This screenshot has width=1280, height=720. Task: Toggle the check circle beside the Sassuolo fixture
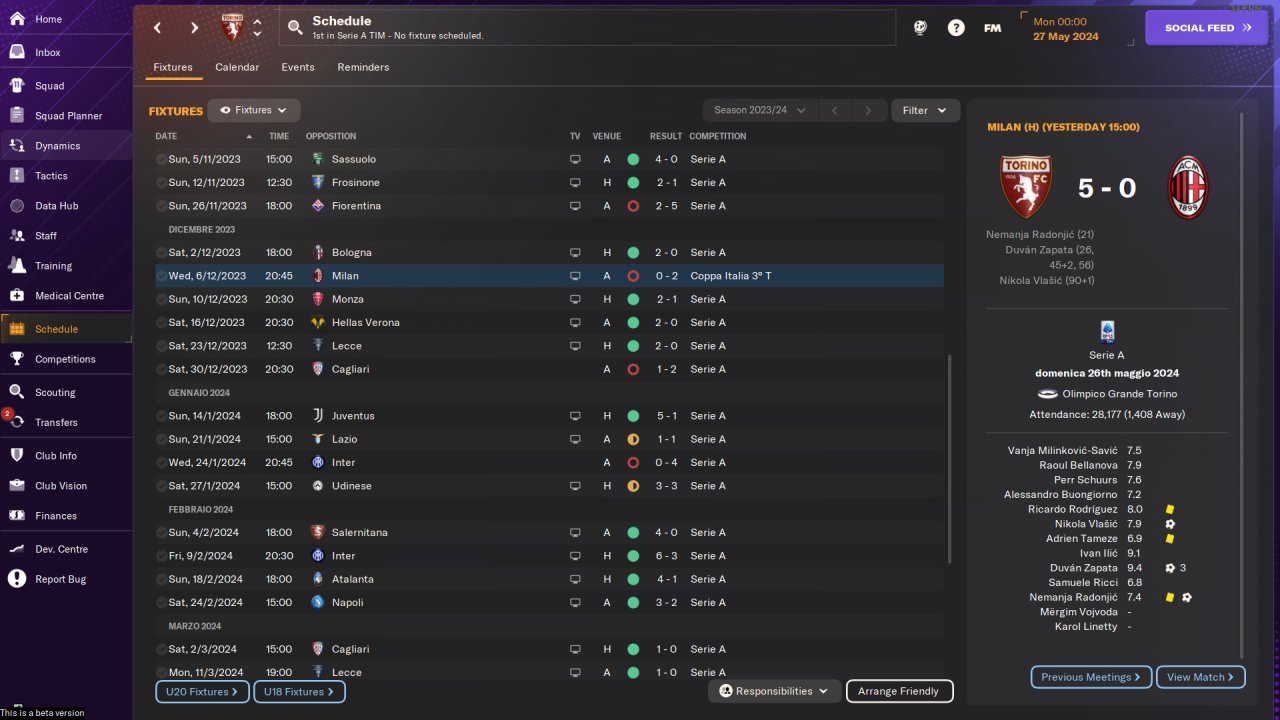[x=161, y=159]
